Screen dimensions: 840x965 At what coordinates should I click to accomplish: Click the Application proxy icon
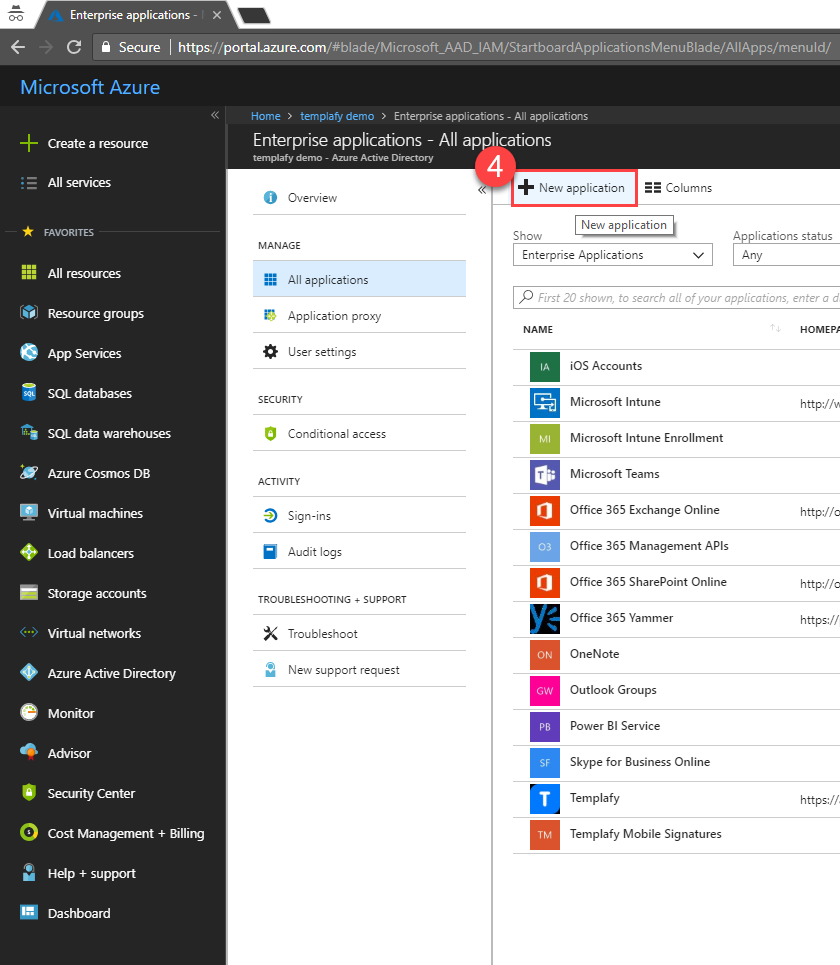point(270,316)
